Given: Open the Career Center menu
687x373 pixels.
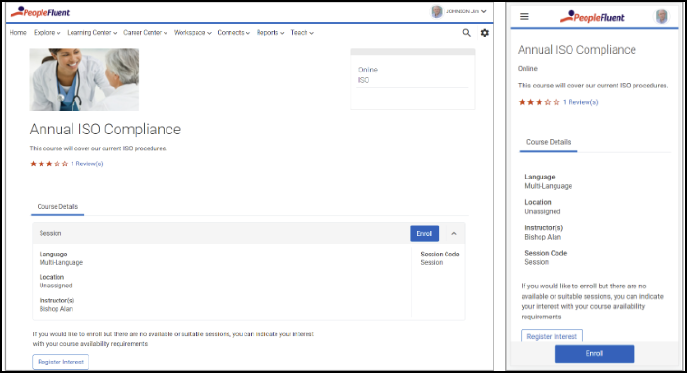Looking at the screenshot, I should pos(145,32).
